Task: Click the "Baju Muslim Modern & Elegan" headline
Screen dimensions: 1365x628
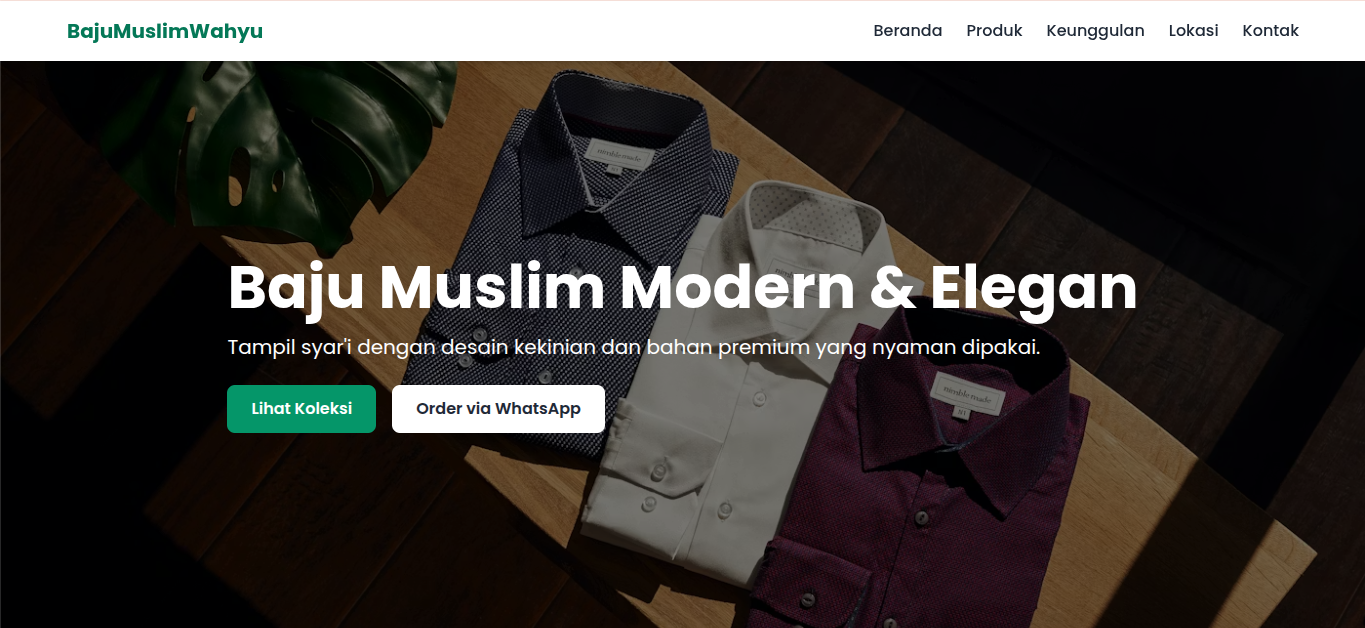Action: (x=682, y=288)
